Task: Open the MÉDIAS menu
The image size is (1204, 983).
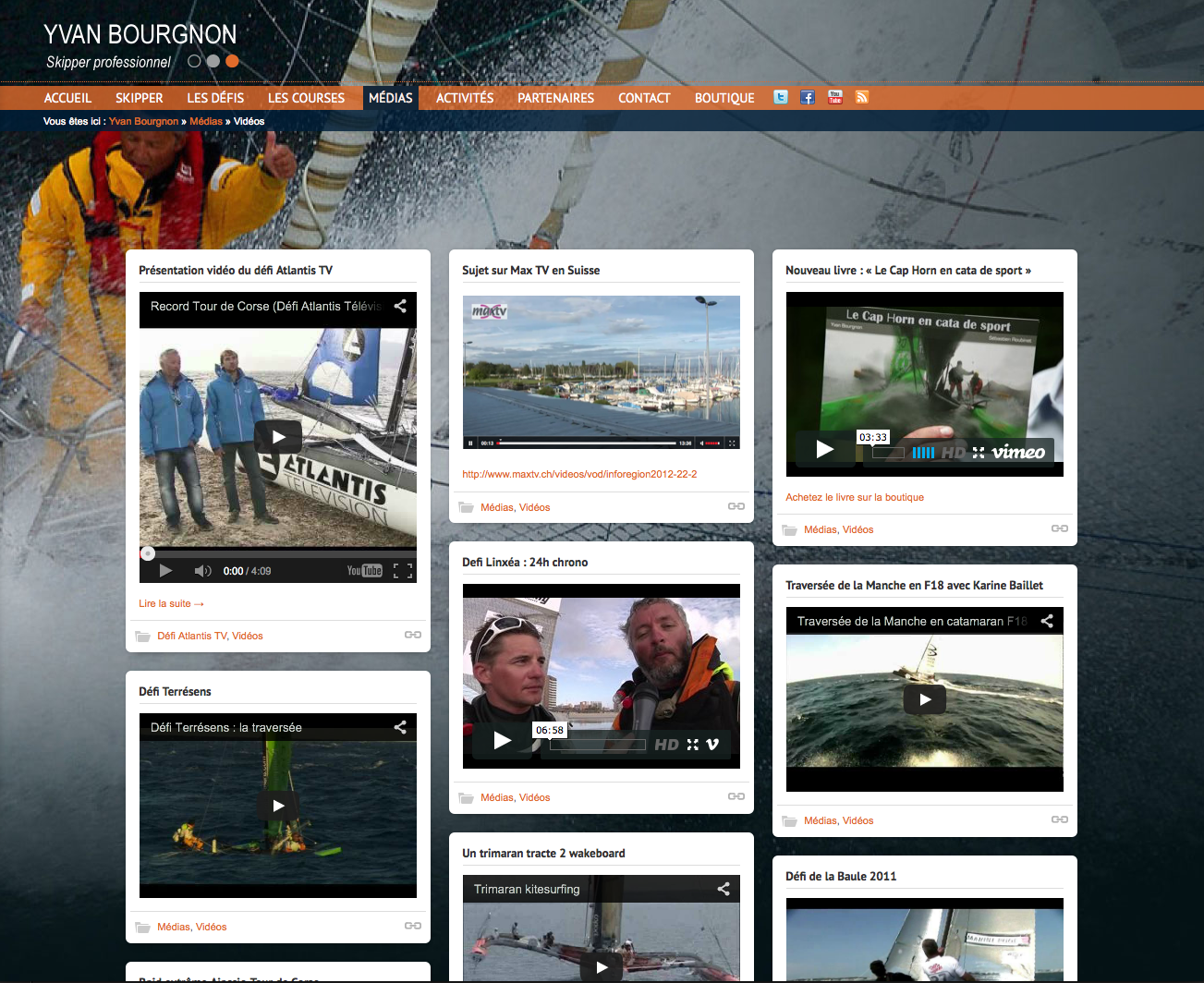Action: tap(391, 98)
